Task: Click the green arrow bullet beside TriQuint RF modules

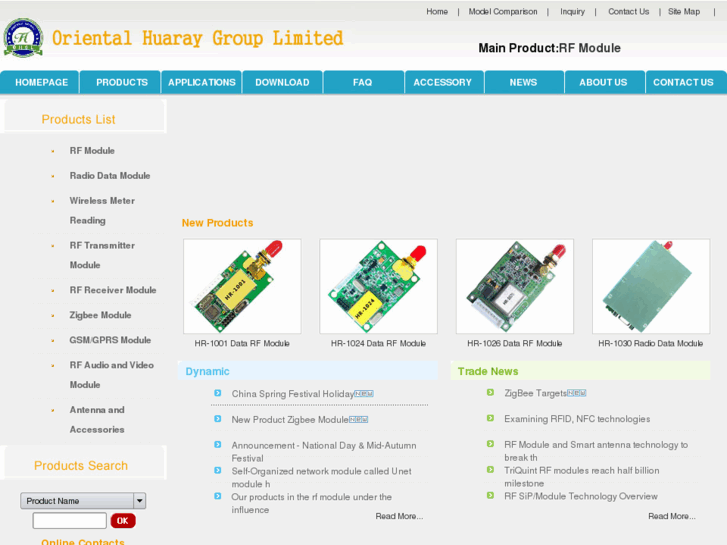Action: [x=490, y=470]
